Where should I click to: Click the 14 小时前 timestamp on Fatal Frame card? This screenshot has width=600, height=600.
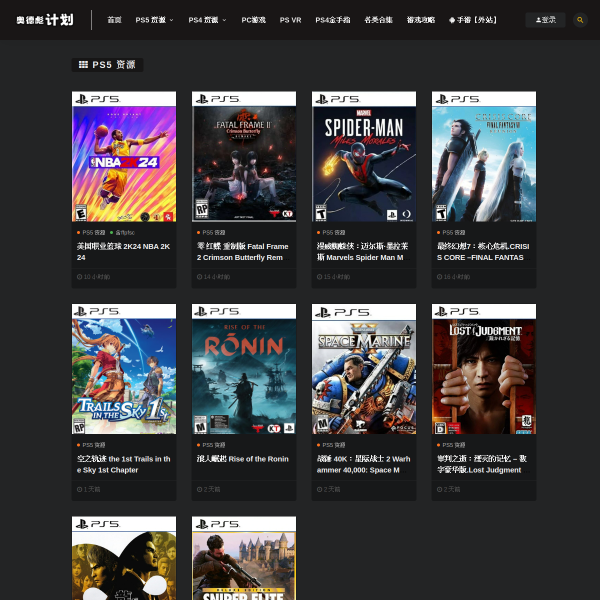click(214, 277)
